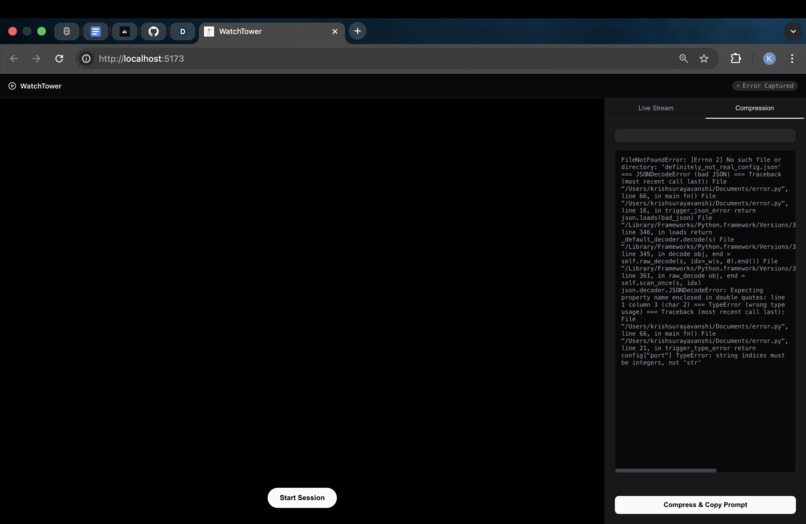Bookmark this page with star icon
This screenshot has height=524, width=806.
(x=704, y=59)
